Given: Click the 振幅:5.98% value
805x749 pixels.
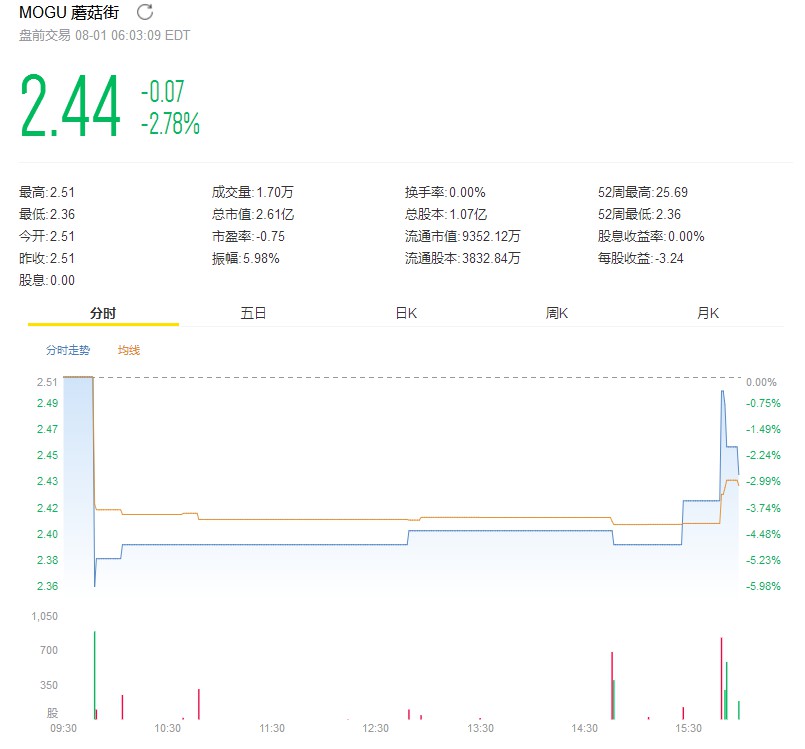Looking at the screenshot, I should (246, 258).
